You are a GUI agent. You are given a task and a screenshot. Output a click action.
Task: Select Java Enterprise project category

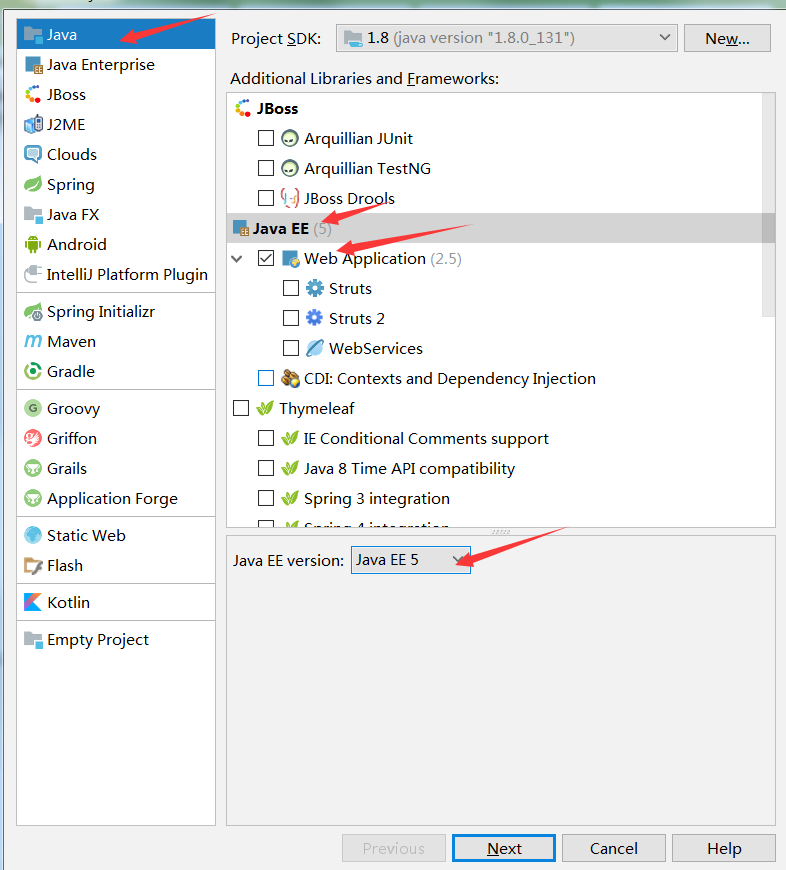100,65
